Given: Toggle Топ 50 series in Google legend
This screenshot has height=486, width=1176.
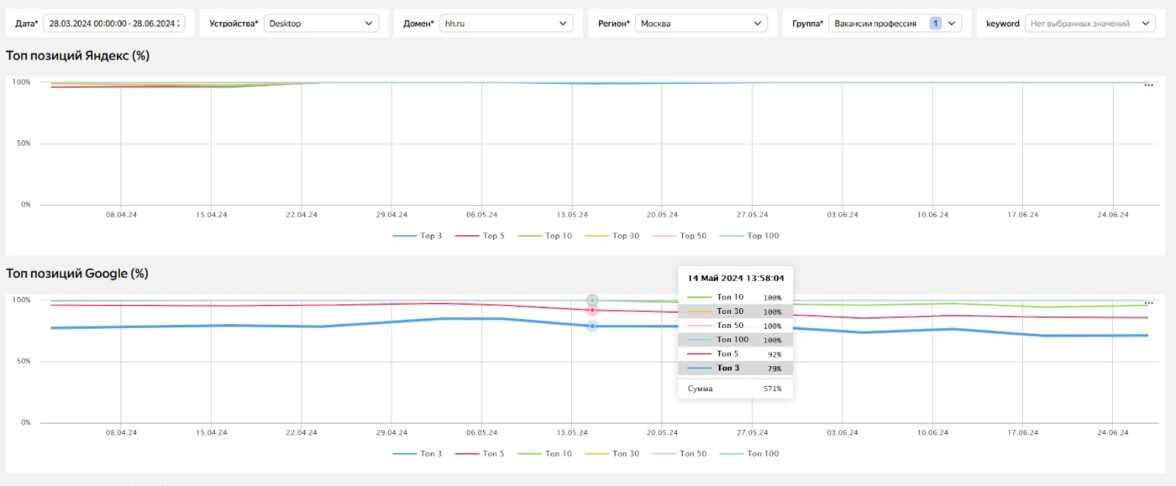Looking at the screenshot, I should [x=679, y=453].
